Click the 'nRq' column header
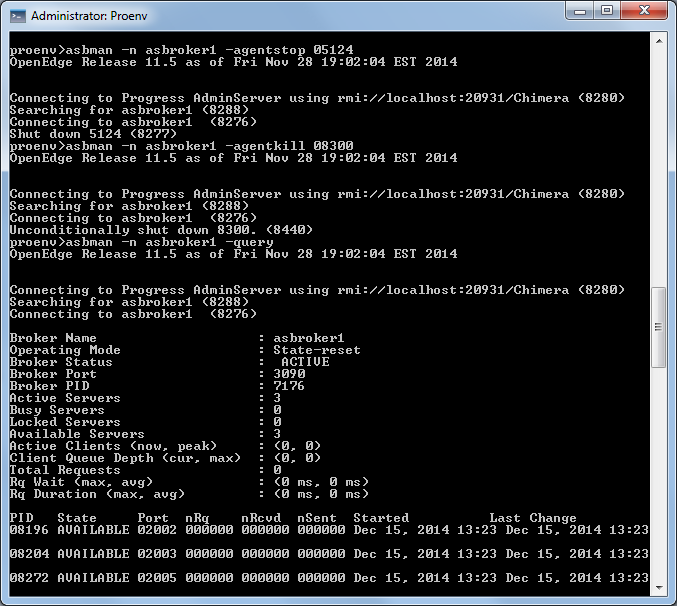677x606 pixels. click(x=197, y=518)
